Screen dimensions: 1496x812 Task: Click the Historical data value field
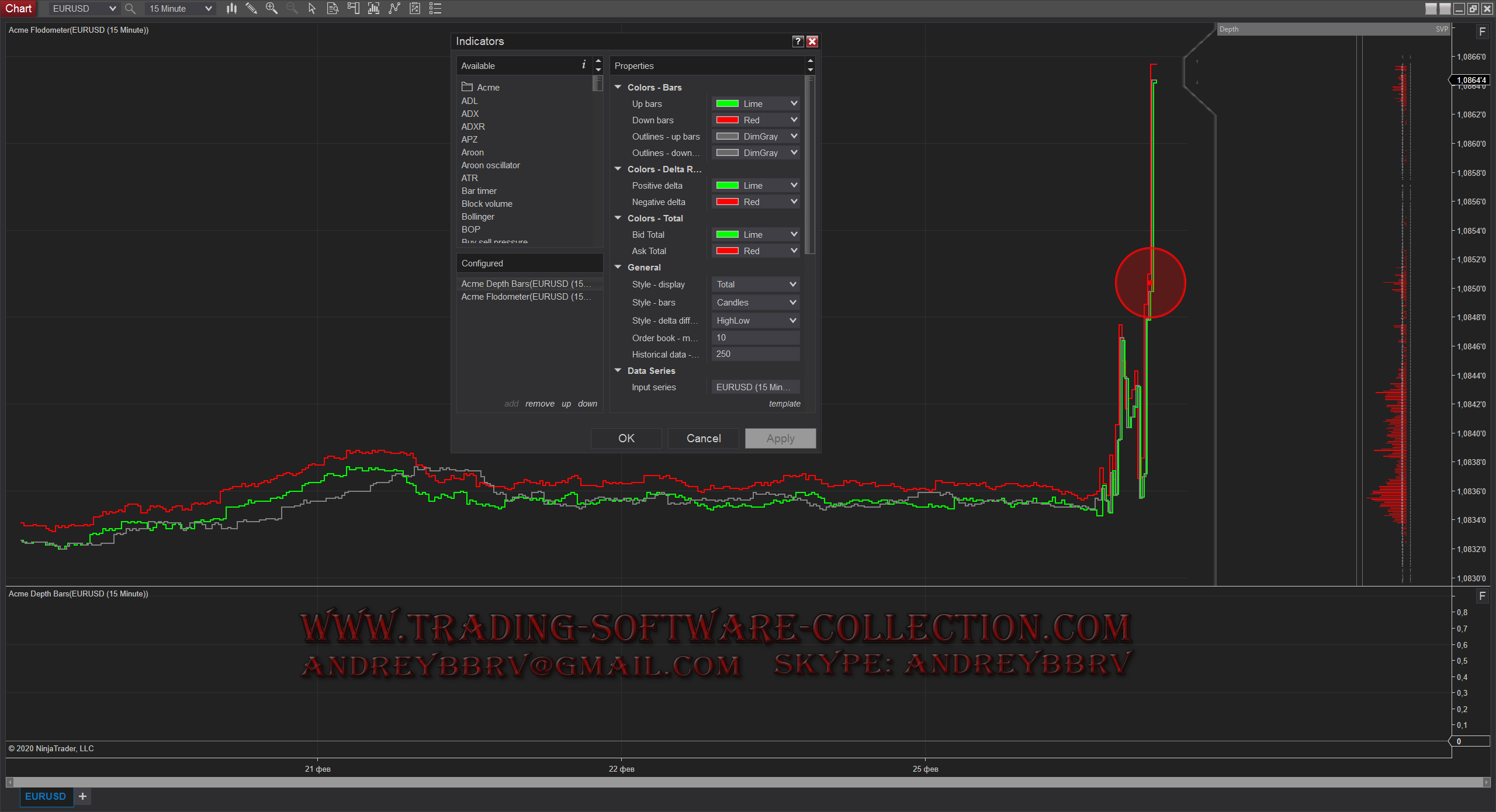[x=756, y=354]
